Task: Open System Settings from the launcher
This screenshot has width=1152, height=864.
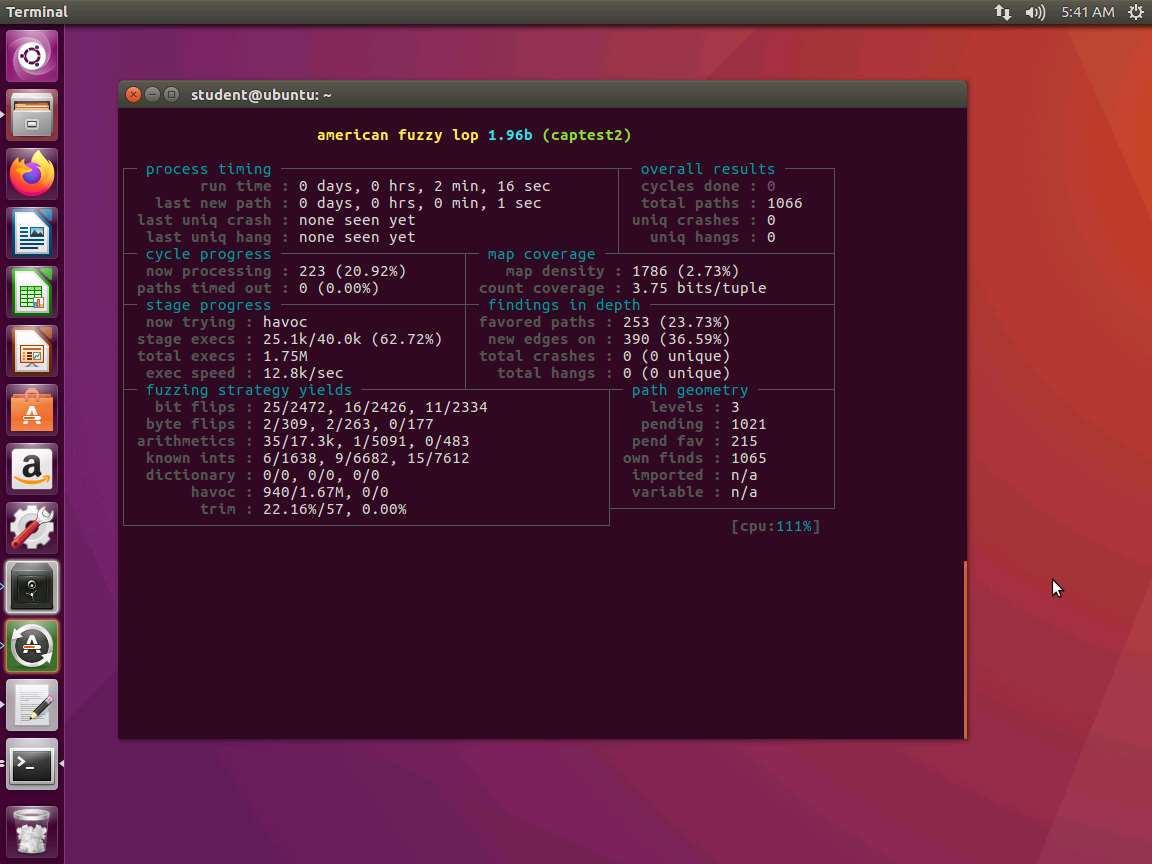Action: [32, 529]
